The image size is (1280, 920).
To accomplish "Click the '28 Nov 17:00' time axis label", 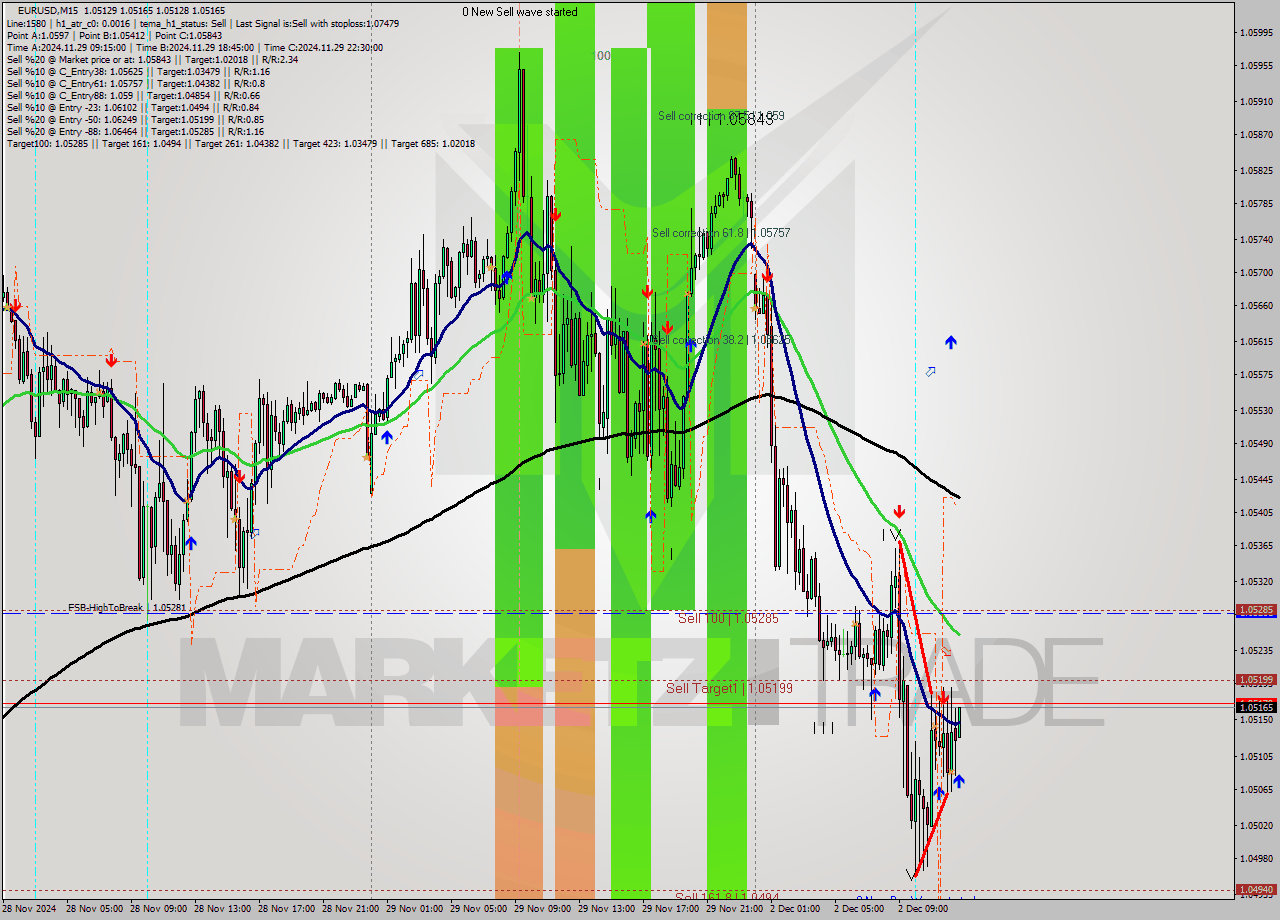I will point(286,909).
